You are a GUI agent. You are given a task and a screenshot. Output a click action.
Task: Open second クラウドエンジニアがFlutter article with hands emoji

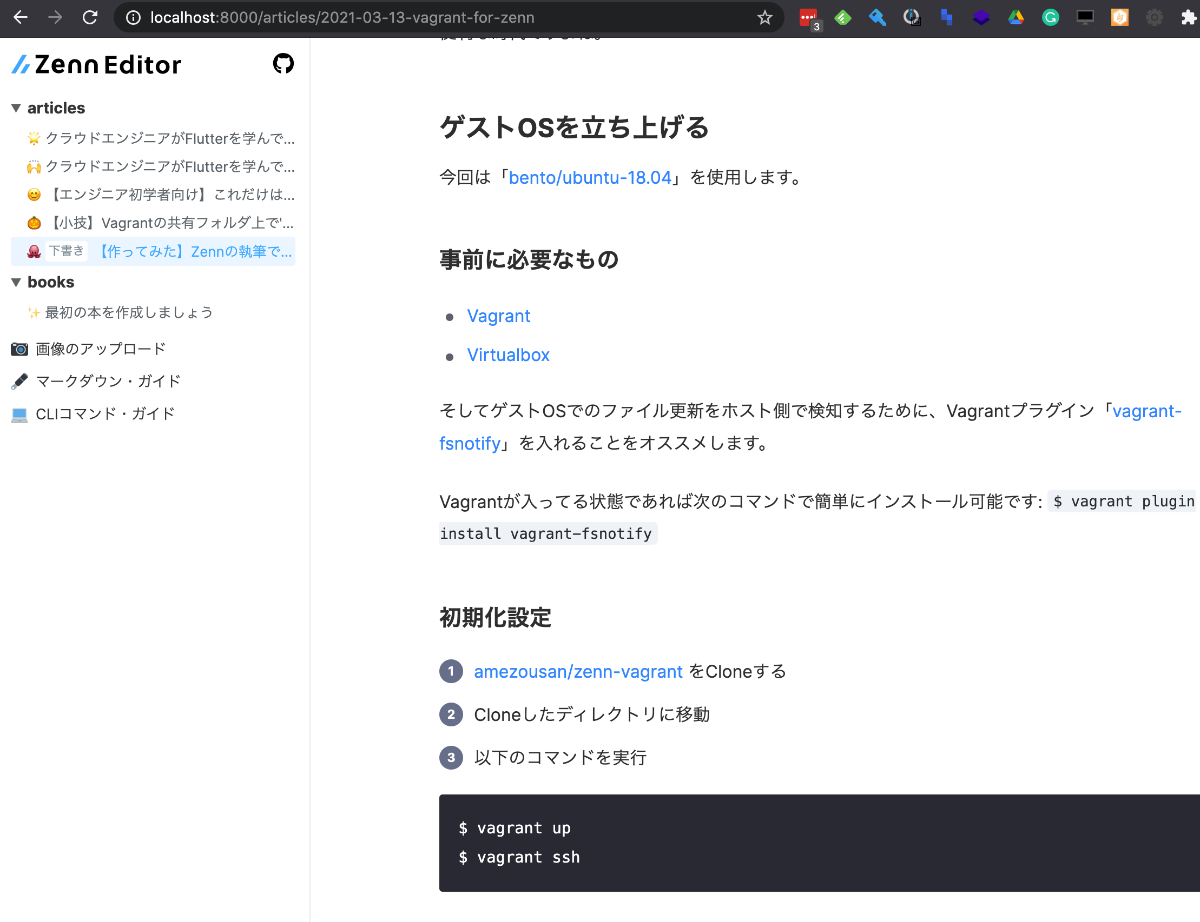[161, 166]
